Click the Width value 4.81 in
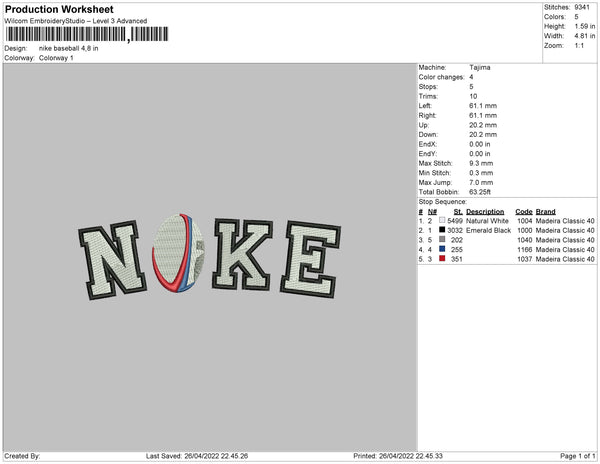 585,36
